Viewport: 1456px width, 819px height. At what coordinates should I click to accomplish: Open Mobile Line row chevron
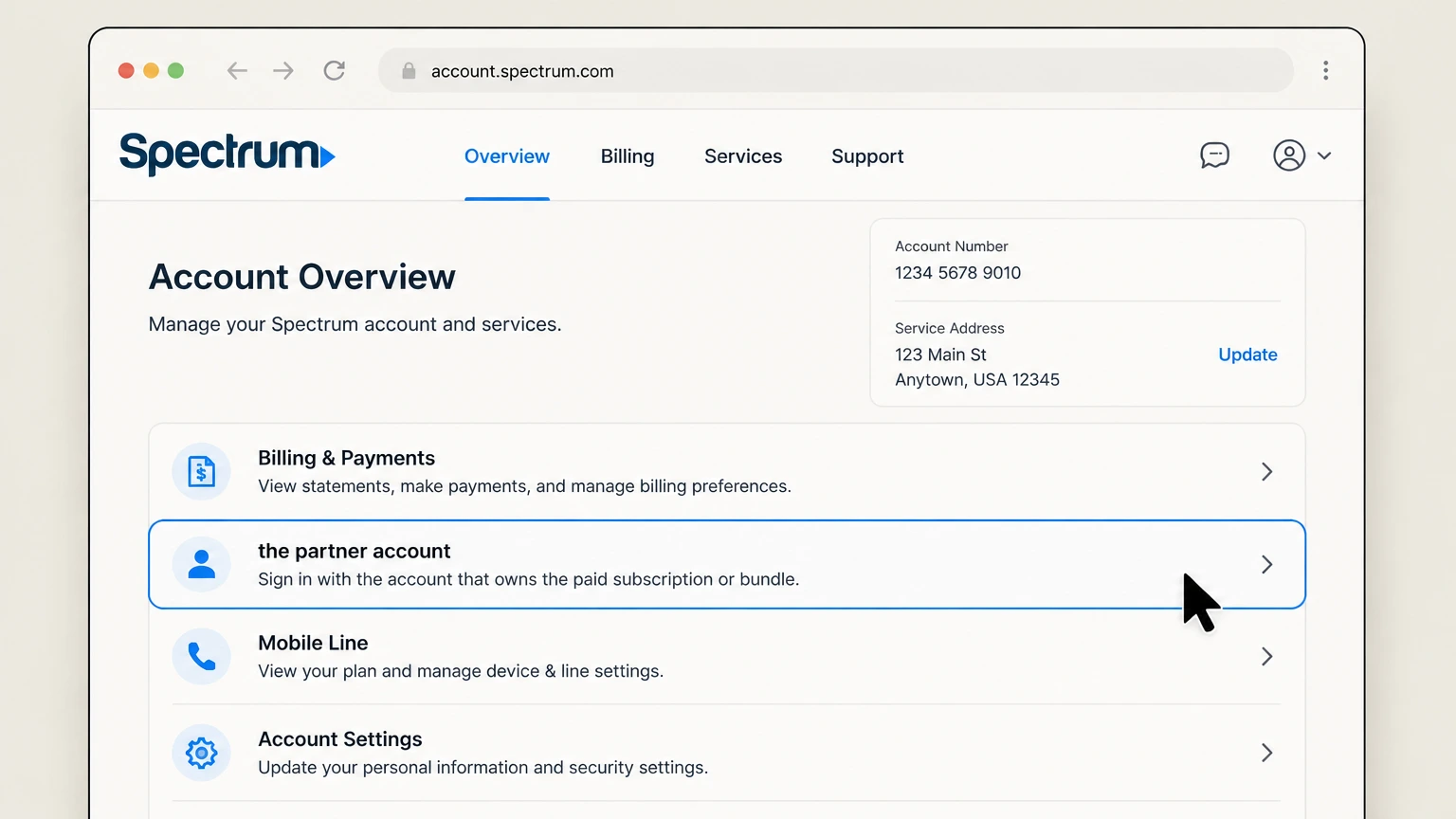coord(1267,656)
